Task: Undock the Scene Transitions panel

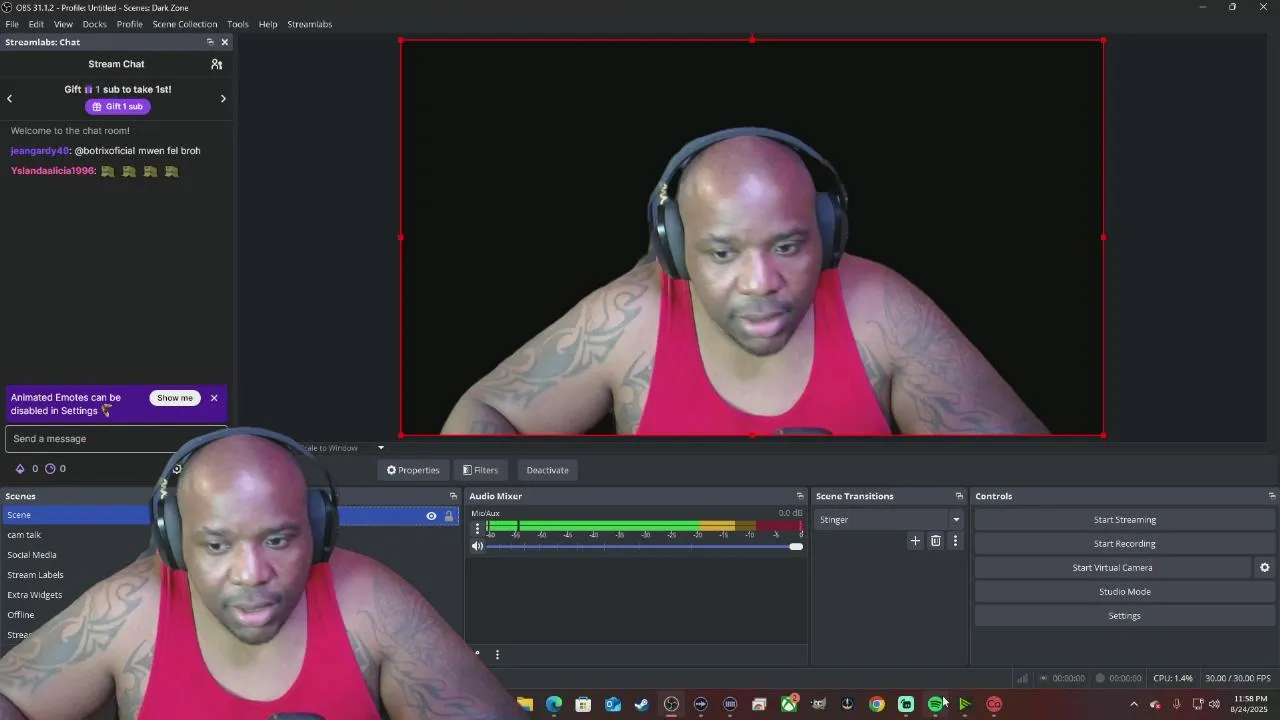Action: coord(959,496)
